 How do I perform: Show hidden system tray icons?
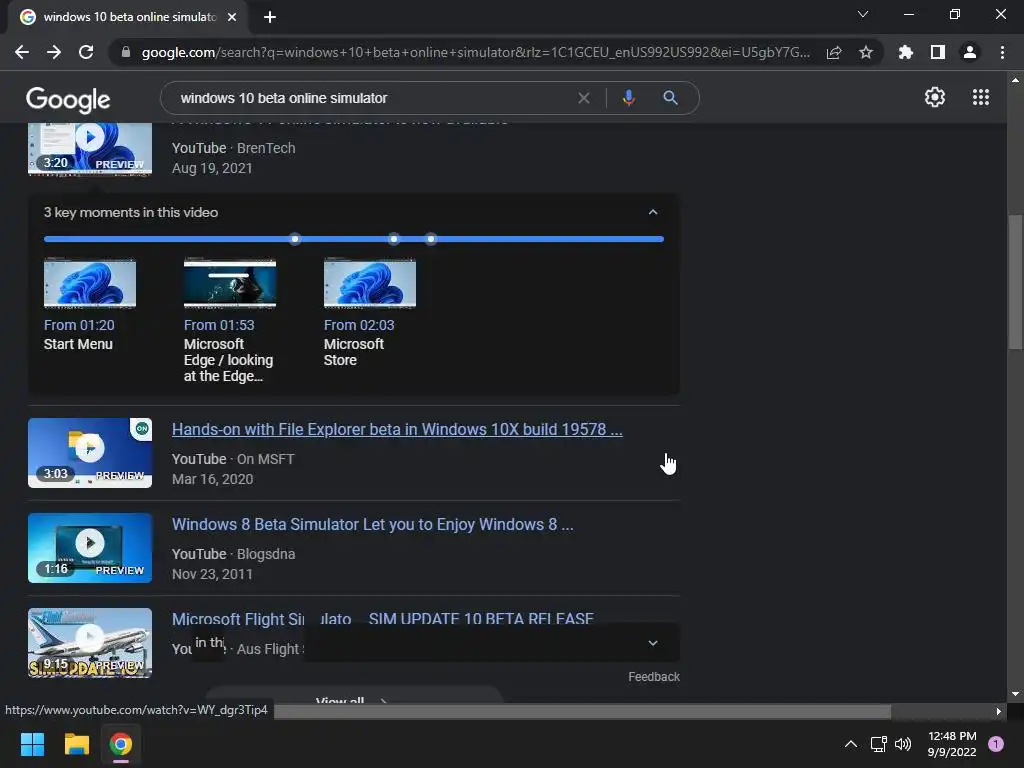pos(851,744)
